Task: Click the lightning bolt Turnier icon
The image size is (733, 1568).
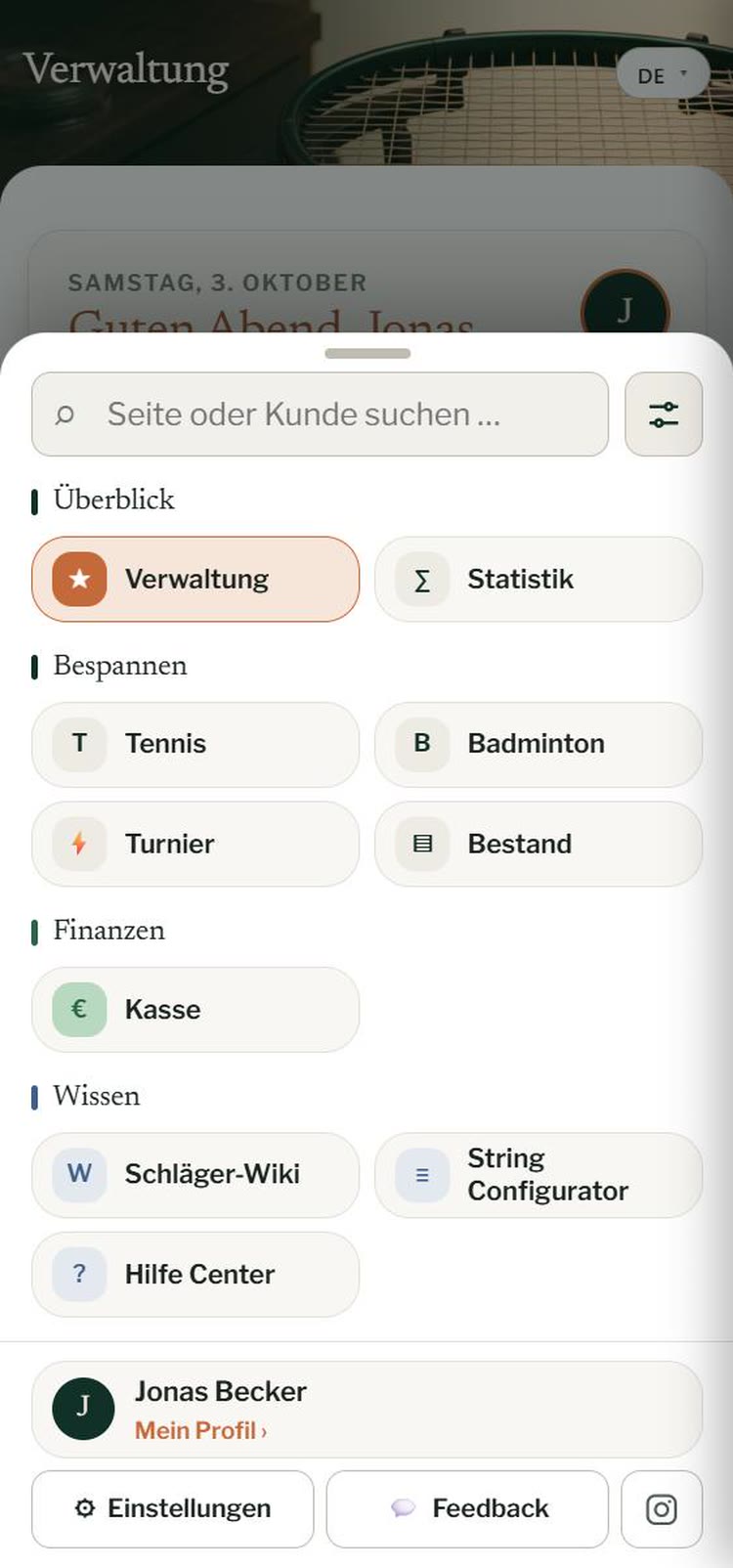Action: pyautogui.click(x=79, y=843)
